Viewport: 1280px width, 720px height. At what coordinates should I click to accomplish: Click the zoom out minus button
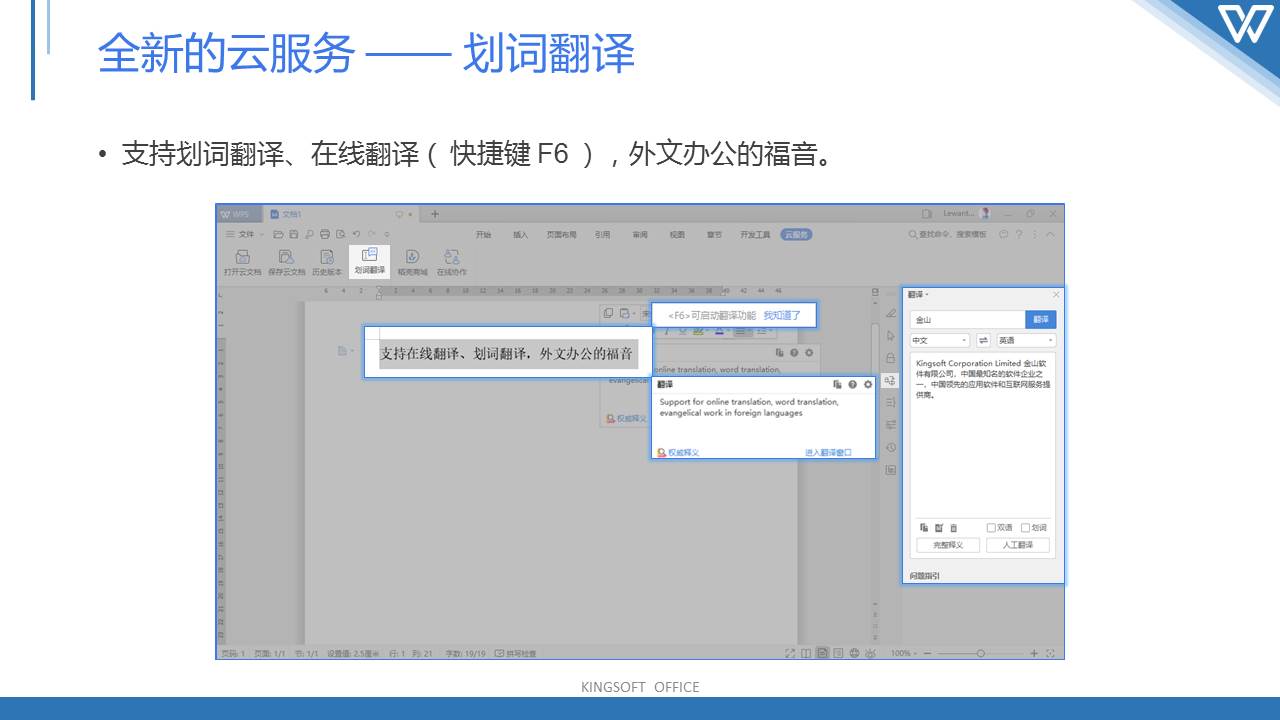[x=927, y=653]
